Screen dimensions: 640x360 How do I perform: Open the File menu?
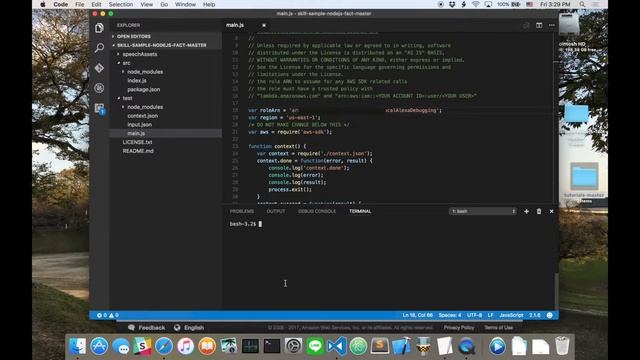80,4
